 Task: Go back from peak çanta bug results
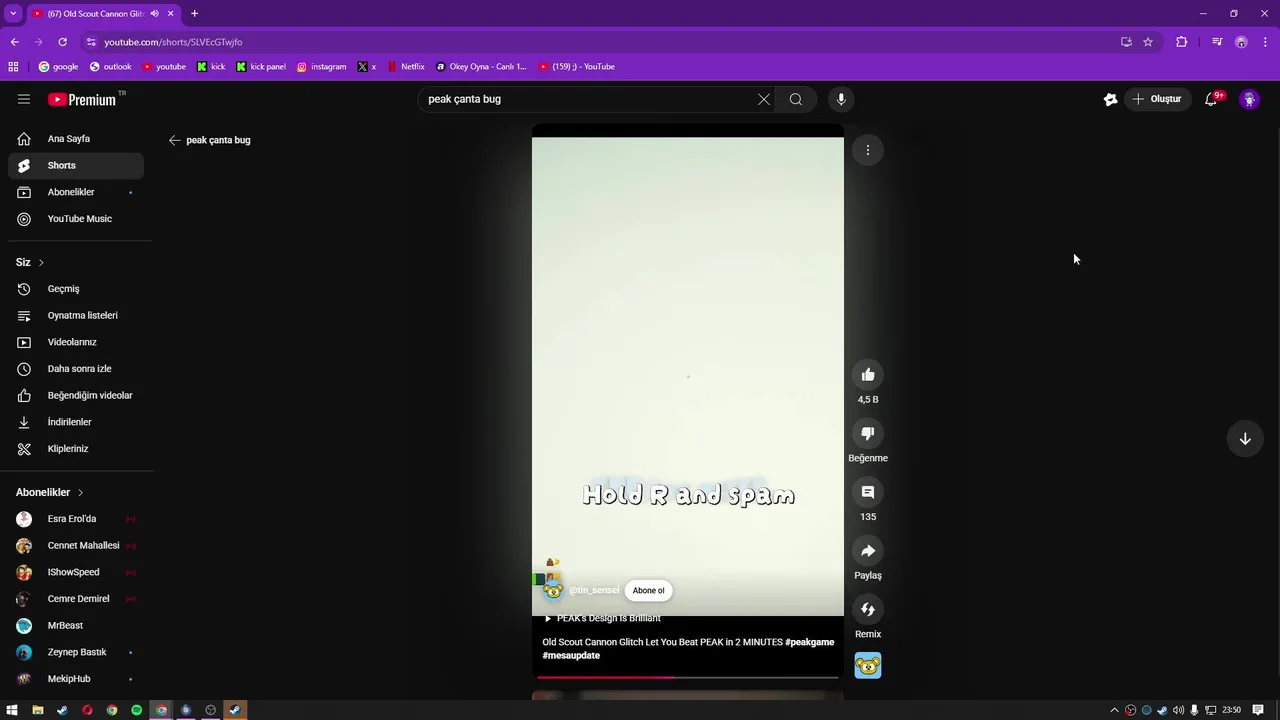pyautogui.click(x=175, y=140)
